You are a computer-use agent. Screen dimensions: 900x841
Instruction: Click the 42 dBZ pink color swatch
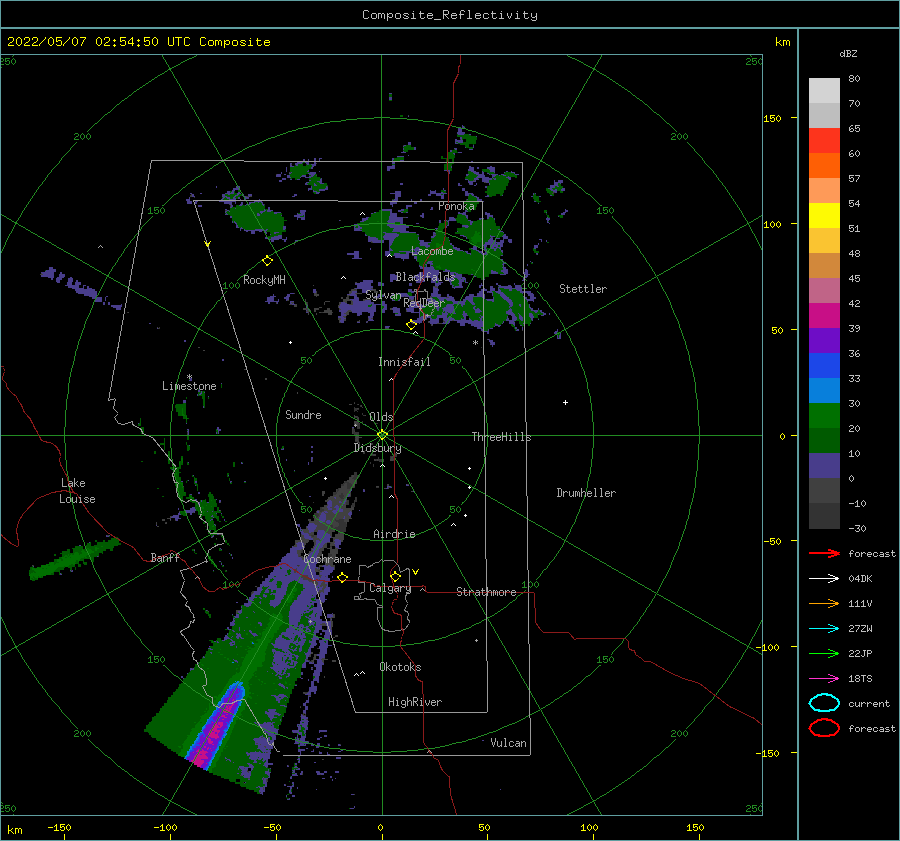point(824,290)
